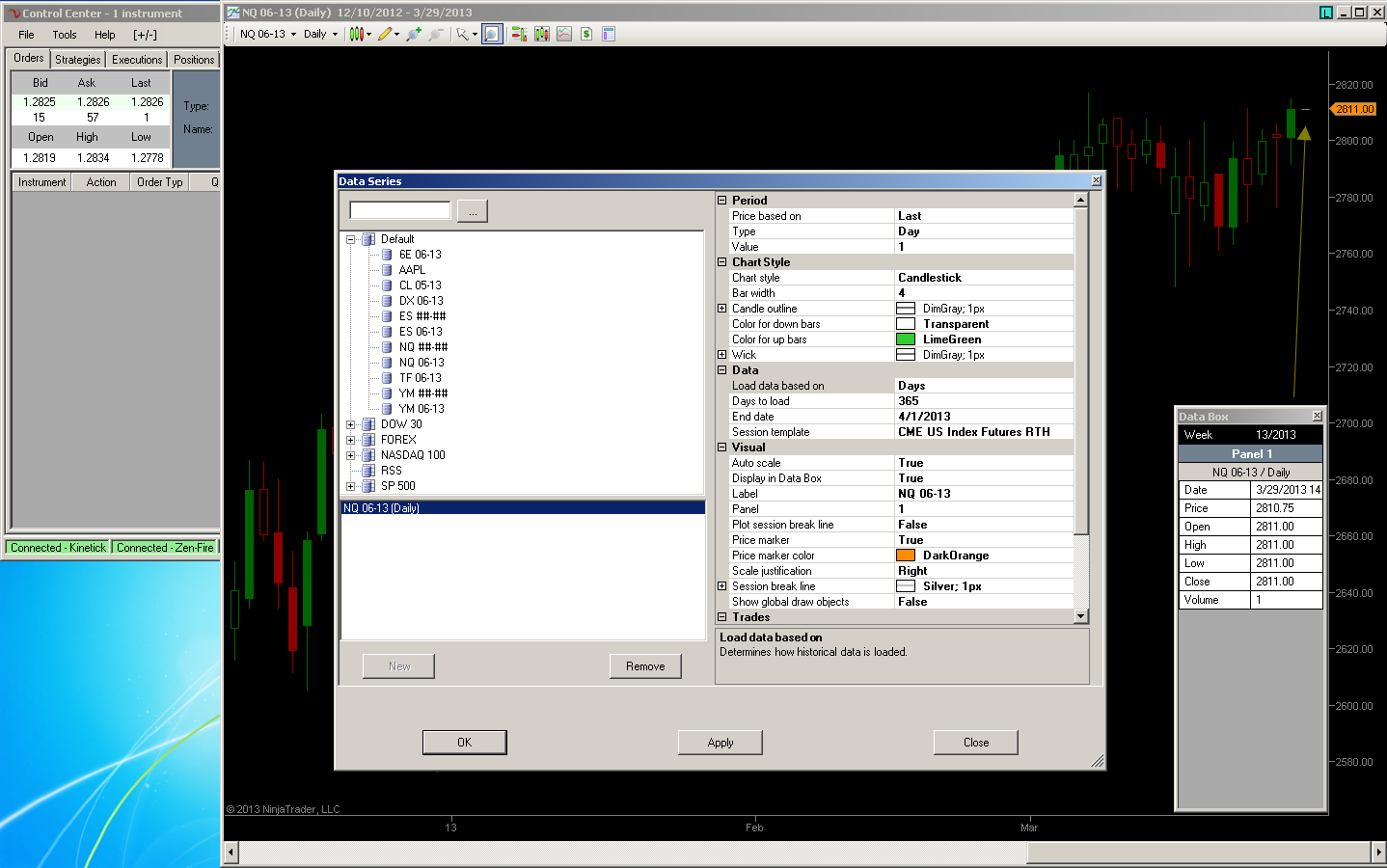The height and width of the screenshot is (868, 1387).
Task: Click the instrument browse ellipsis button
Action: [x=473, y=211]
